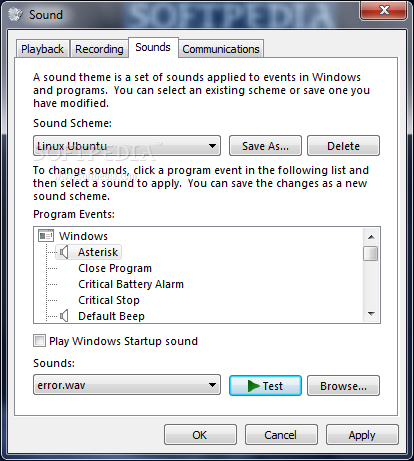The width and height of the screenshot is (414, 461).
Task: Click the Sound speaker icon in title bar
Action: click(x=15, y=14)
